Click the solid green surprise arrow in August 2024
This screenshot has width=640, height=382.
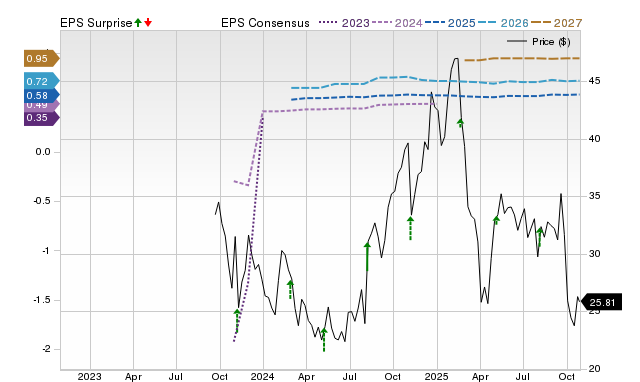coord(367,257)
